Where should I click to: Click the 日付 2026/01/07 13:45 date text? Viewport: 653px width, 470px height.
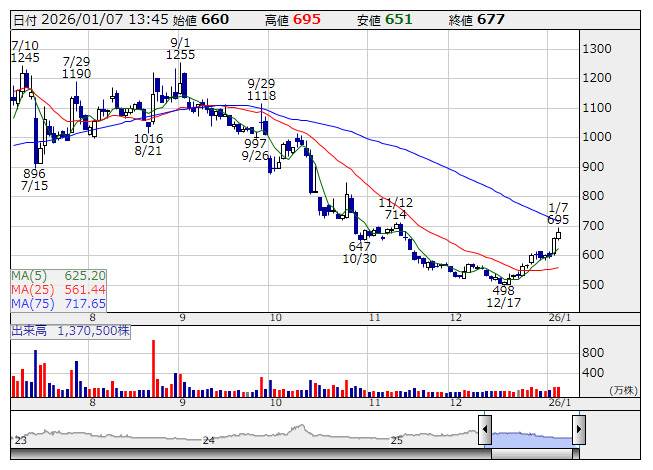[x=90, y=20]
